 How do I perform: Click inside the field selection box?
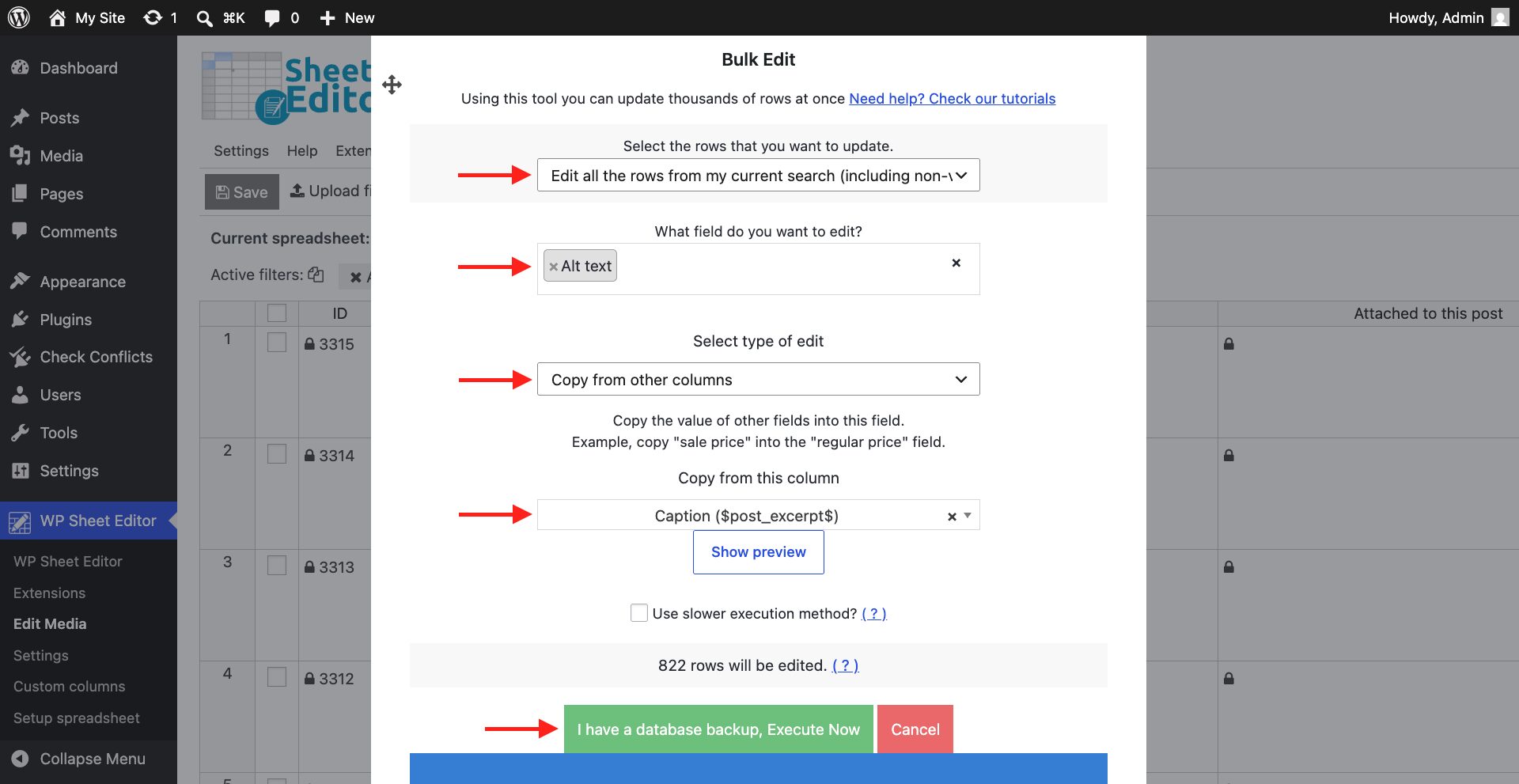pyautogui.click(x=758, y=269)
